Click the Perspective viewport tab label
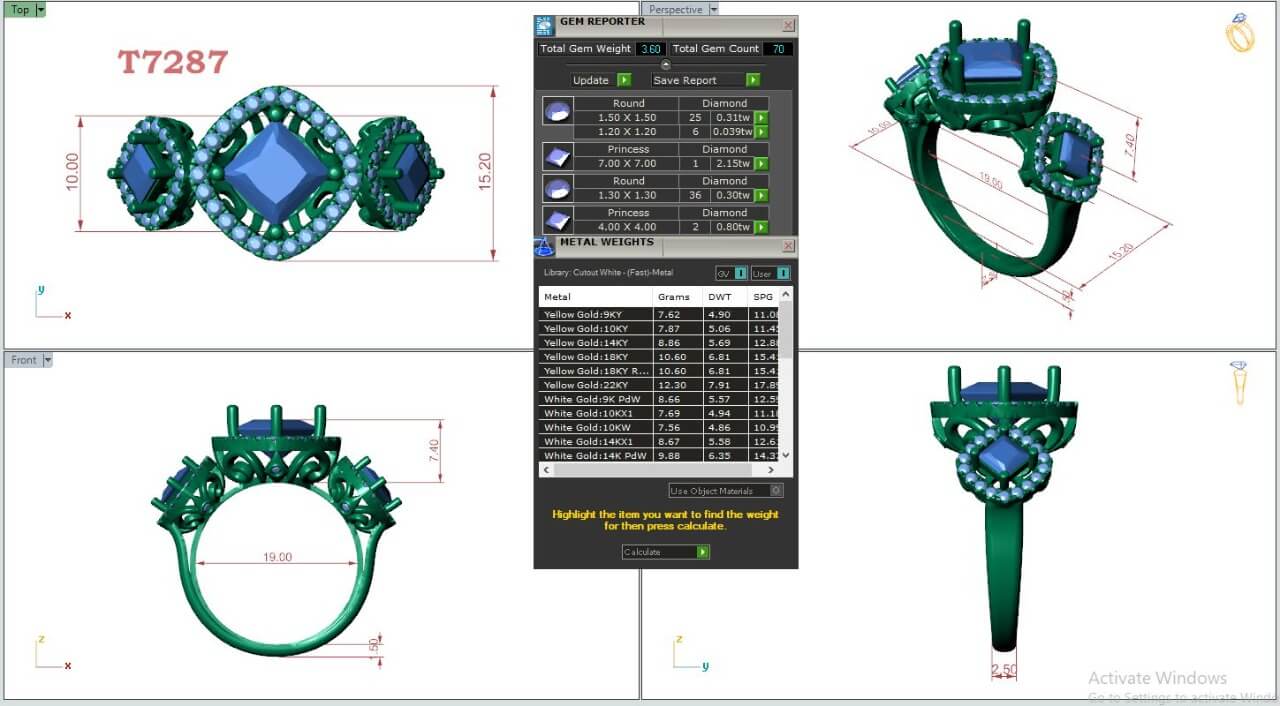This screenshot has width=1280, height=706. (675, 9)
